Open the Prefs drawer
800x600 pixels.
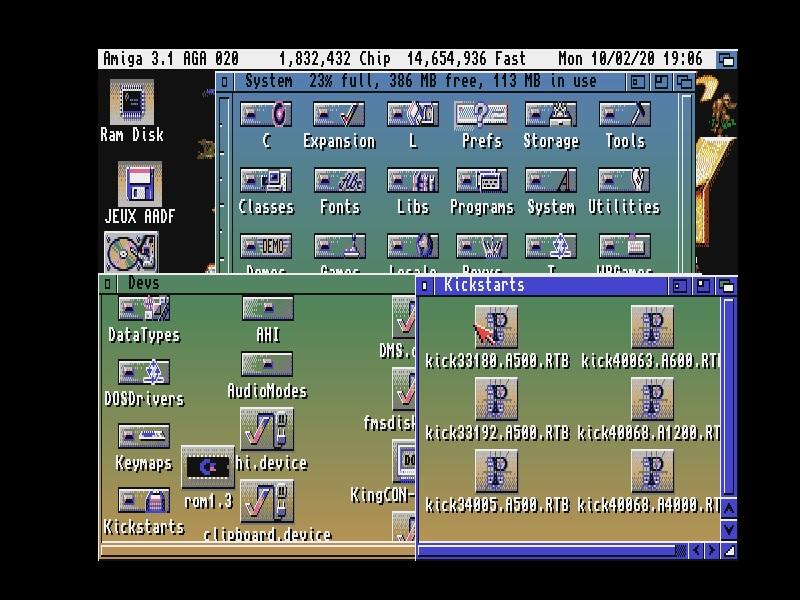pos(481,114)
